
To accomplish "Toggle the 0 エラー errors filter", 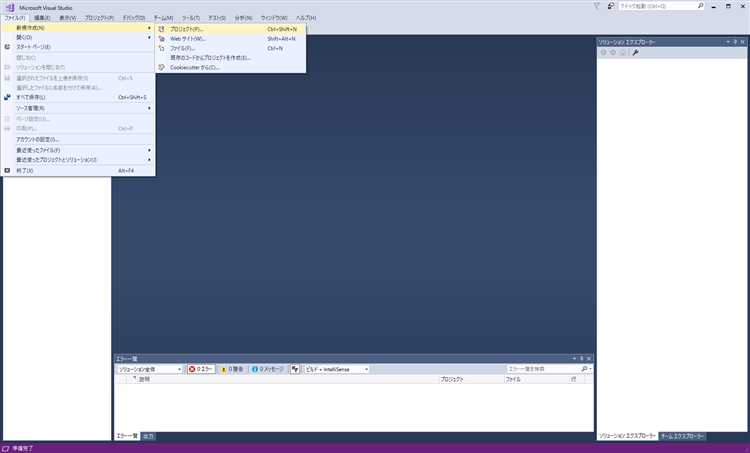I will (201, 369).
